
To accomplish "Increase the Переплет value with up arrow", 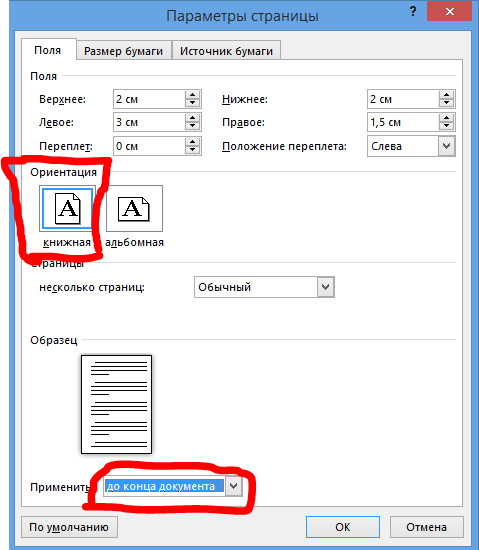I will pyautogui.click(x=193, y=142).
